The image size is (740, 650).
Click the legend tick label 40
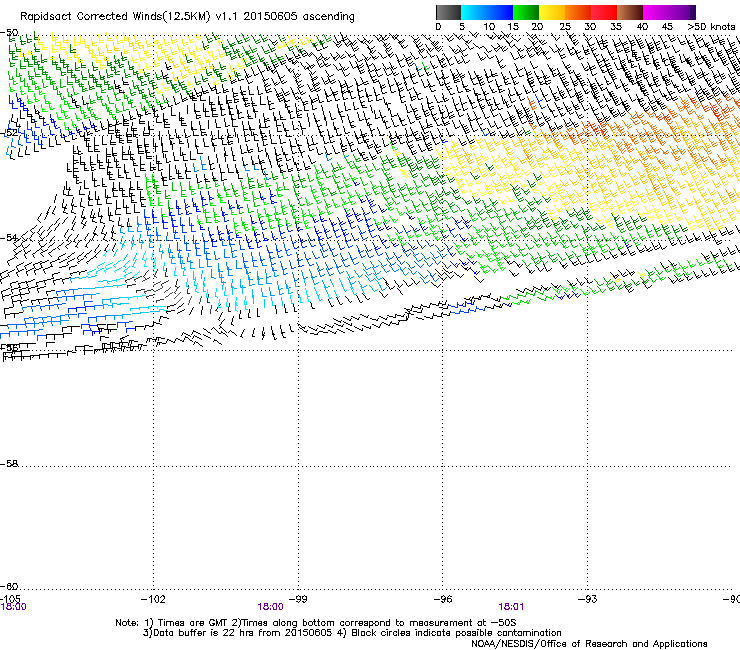pyautogui.click(x=642, y=27)
